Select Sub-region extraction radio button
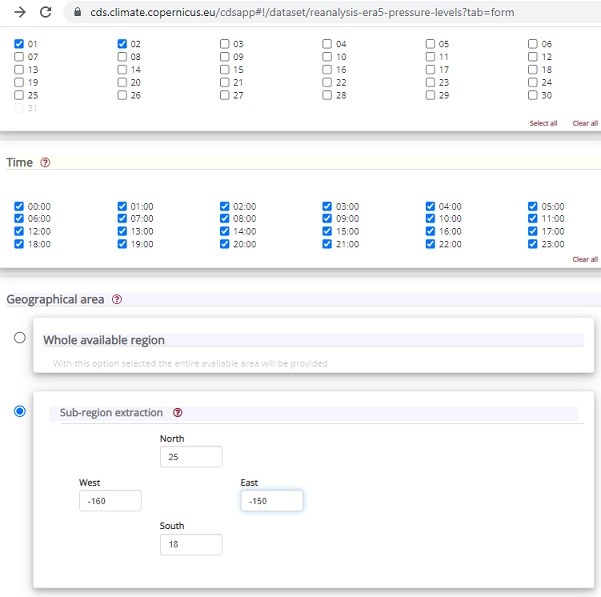Screen dimensions: 601x597 tap(20, 411)
